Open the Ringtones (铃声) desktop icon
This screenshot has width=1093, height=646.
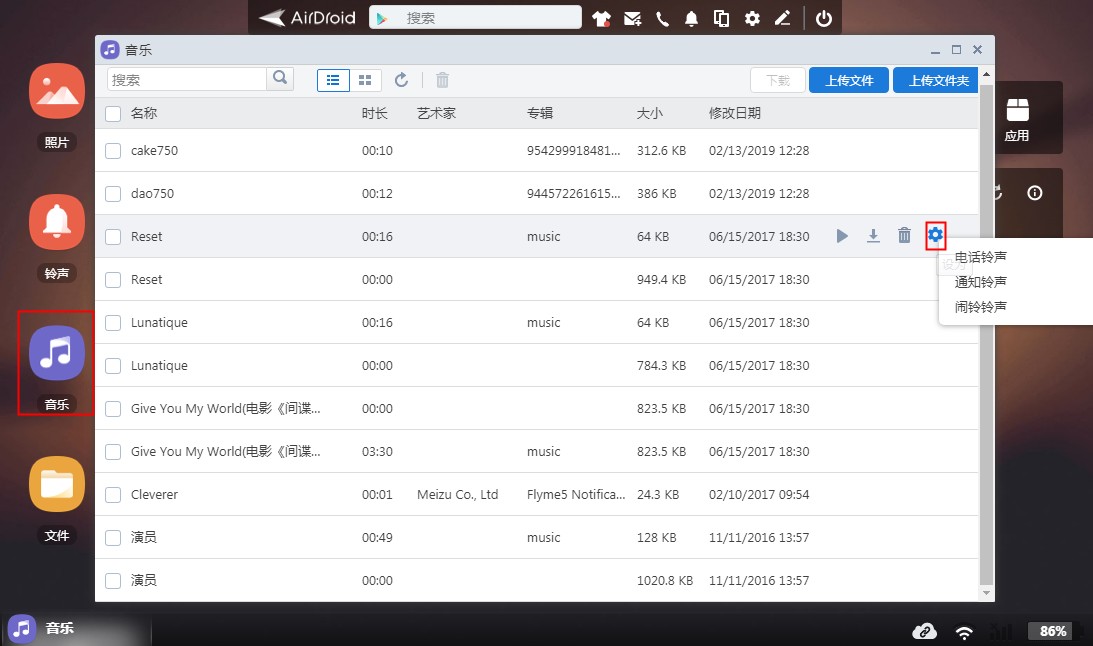(x=56, y=222)
